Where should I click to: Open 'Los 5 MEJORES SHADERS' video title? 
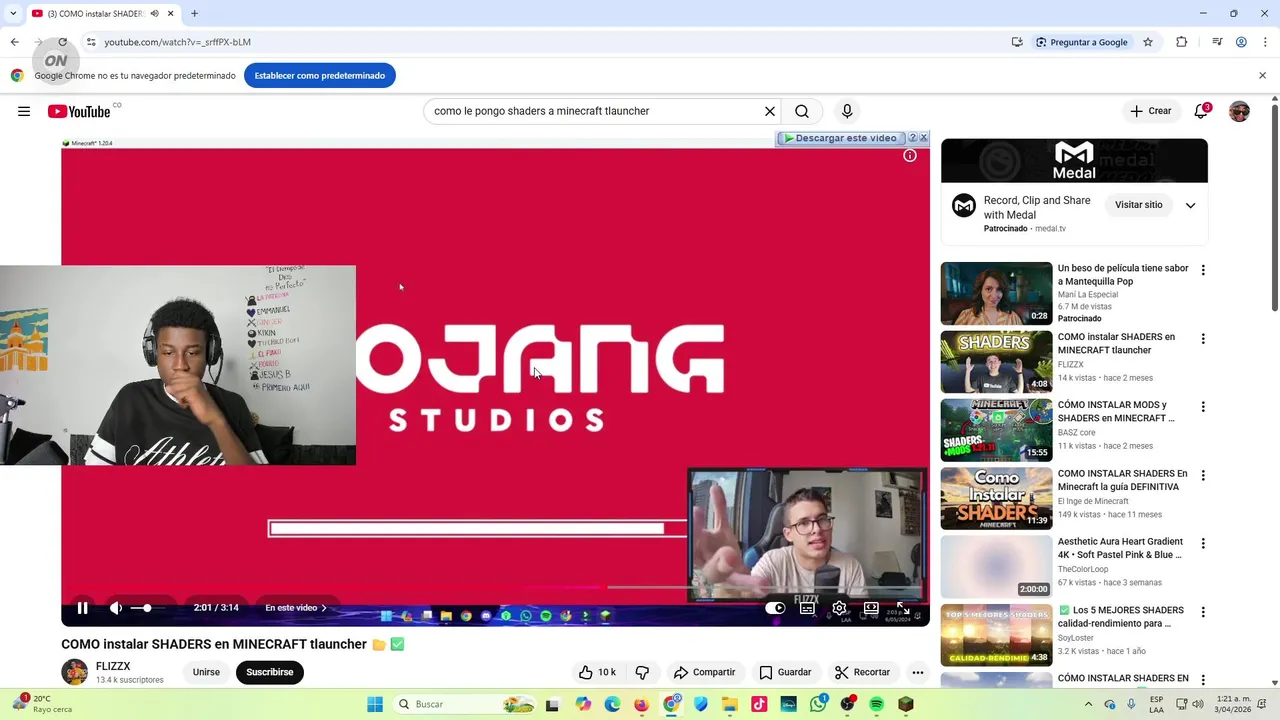[x=1122, y=617]
